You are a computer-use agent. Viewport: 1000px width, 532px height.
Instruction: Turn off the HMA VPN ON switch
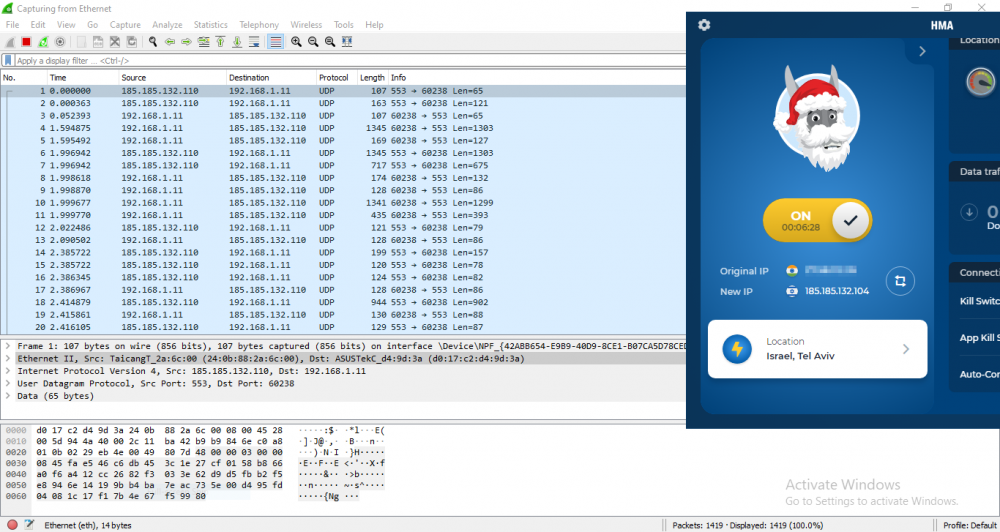pos(817,220)
